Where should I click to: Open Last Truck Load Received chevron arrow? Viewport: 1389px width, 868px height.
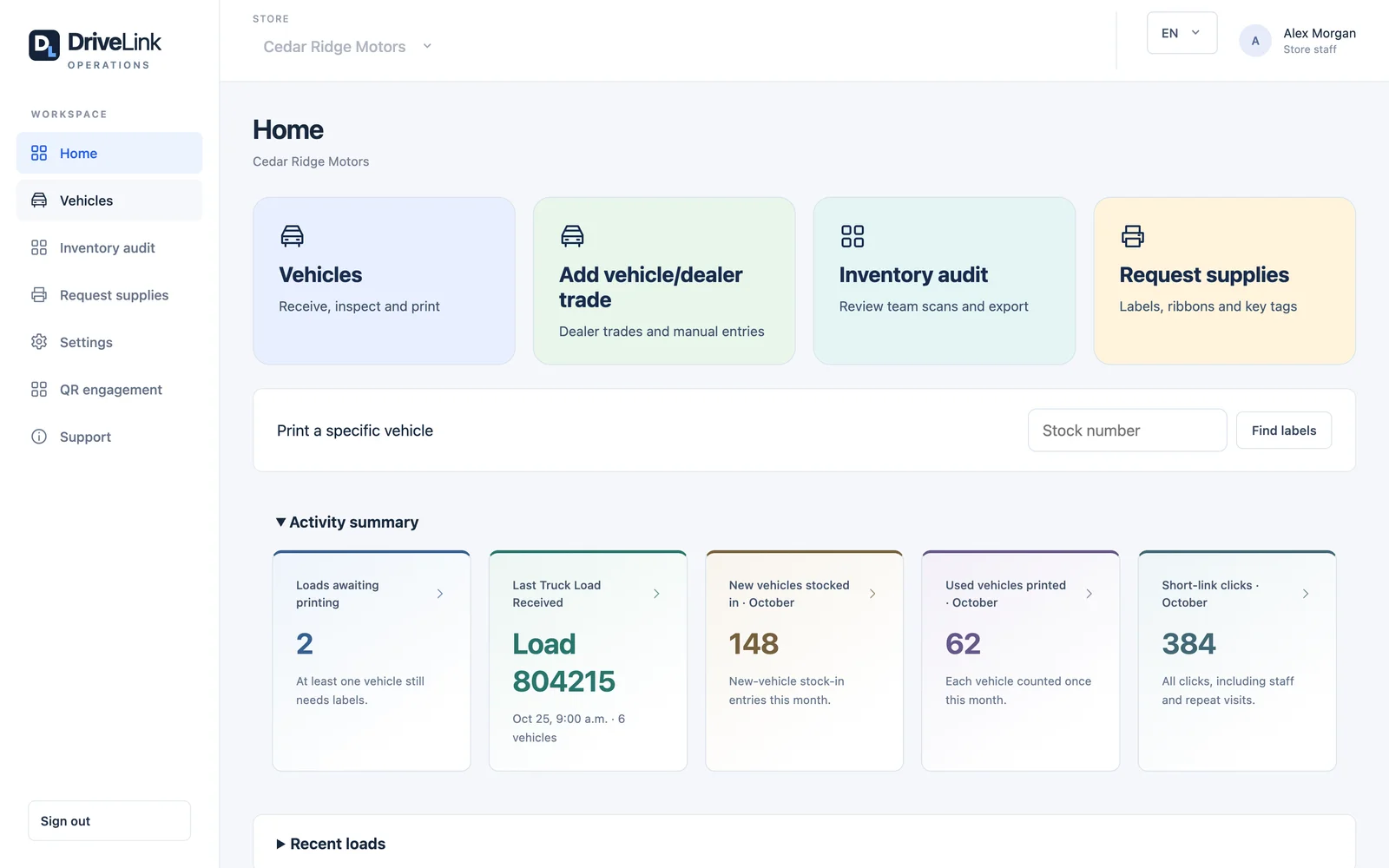[656, 594]
